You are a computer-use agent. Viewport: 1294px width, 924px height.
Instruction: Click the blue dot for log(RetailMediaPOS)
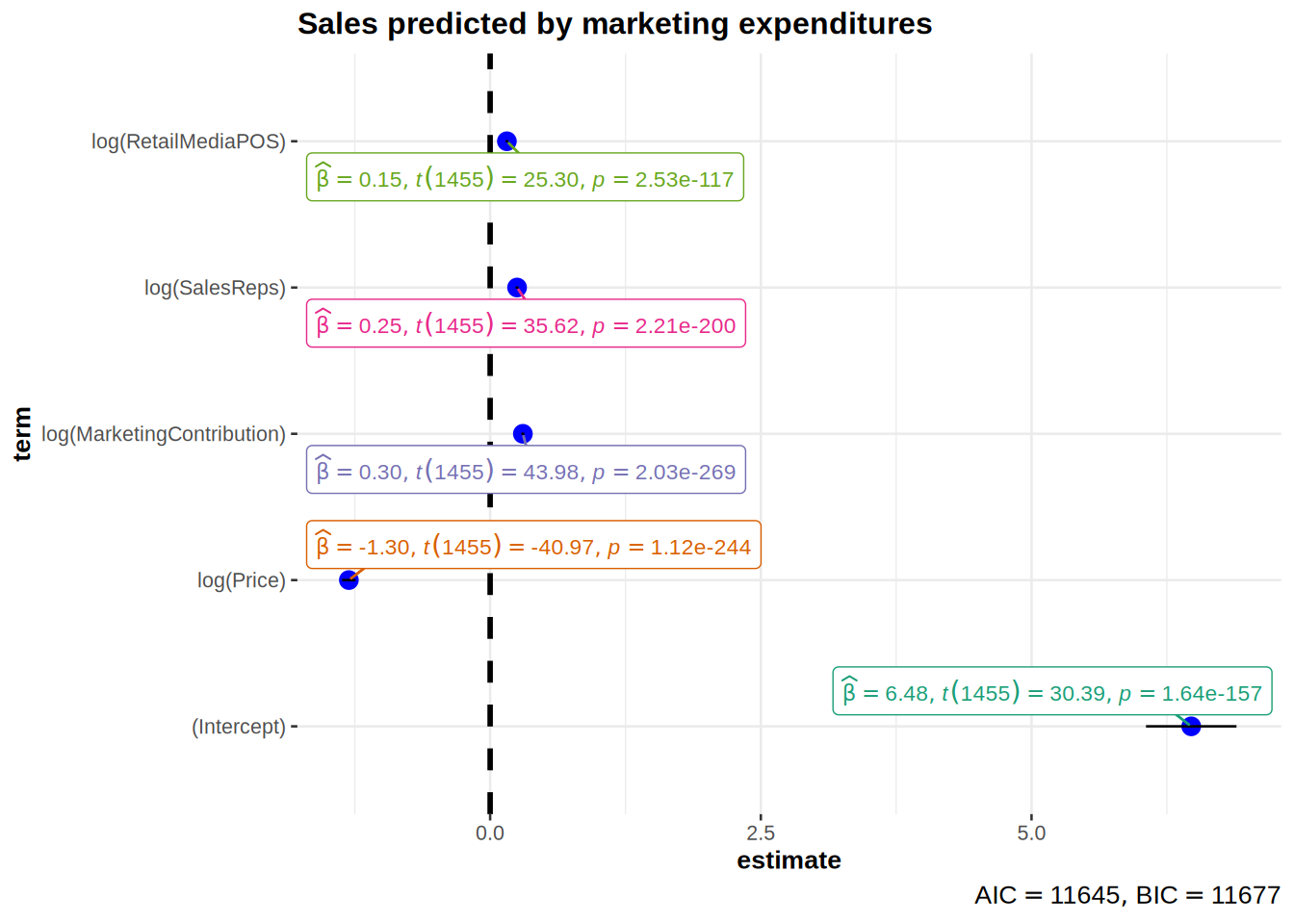506,141
